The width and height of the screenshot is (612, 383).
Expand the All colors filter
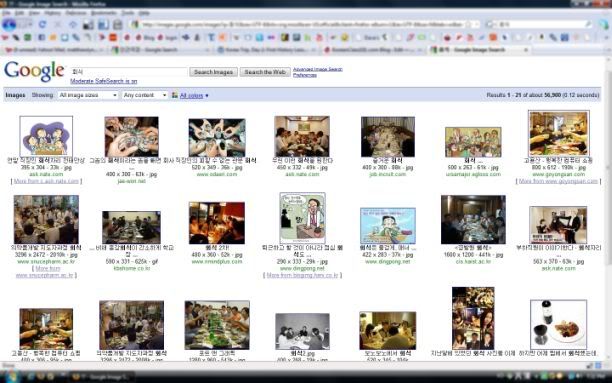tap(191, 95)
